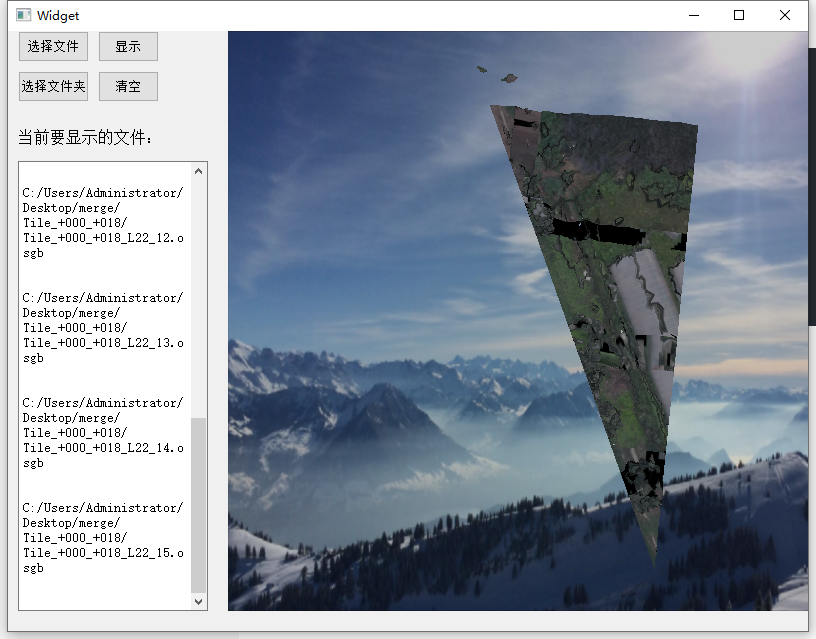Click the scroll-up arrow of the file list

[x=200, y=170]
